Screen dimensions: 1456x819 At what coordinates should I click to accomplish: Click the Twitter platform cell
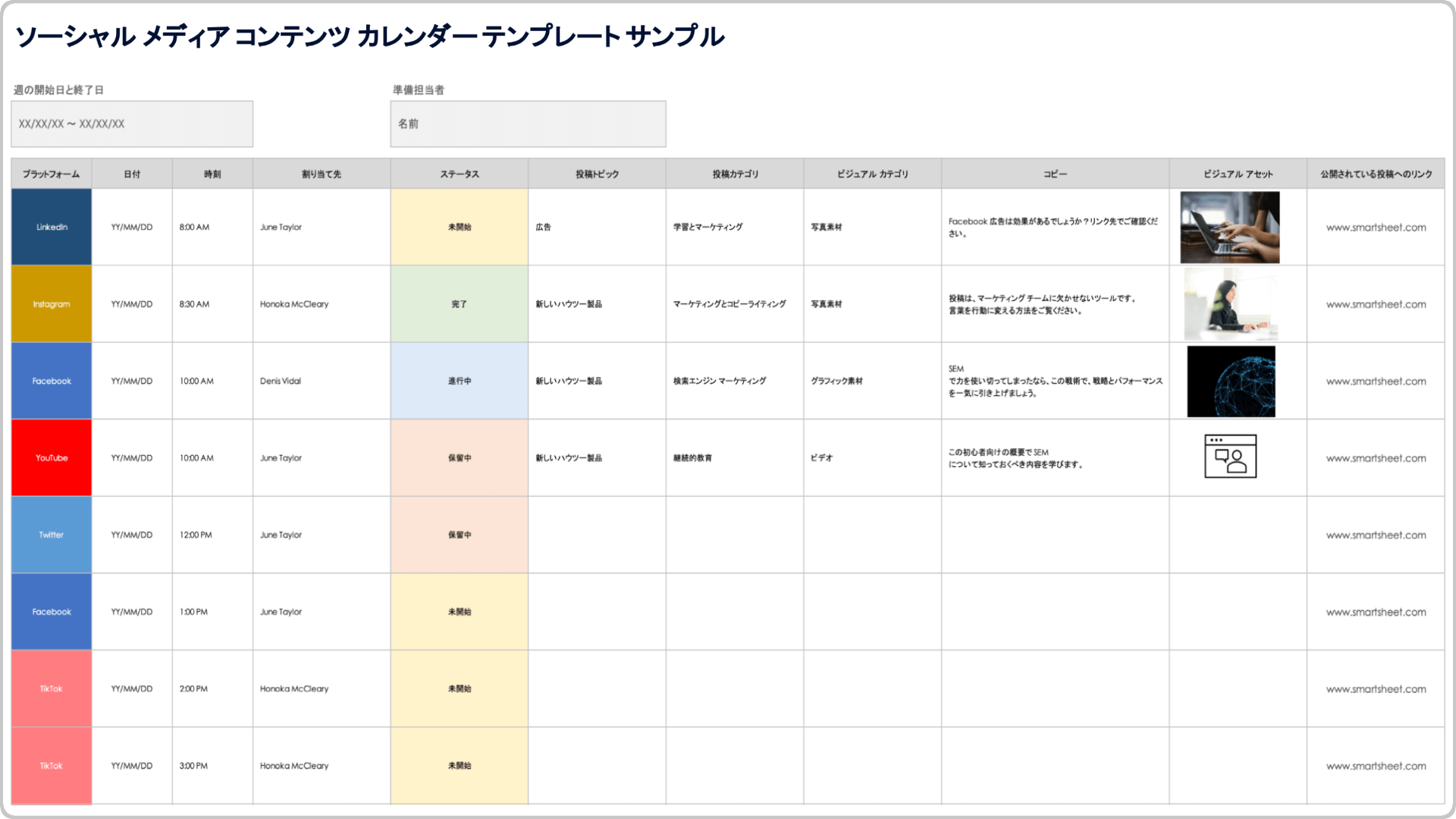[x=52, y=535]
